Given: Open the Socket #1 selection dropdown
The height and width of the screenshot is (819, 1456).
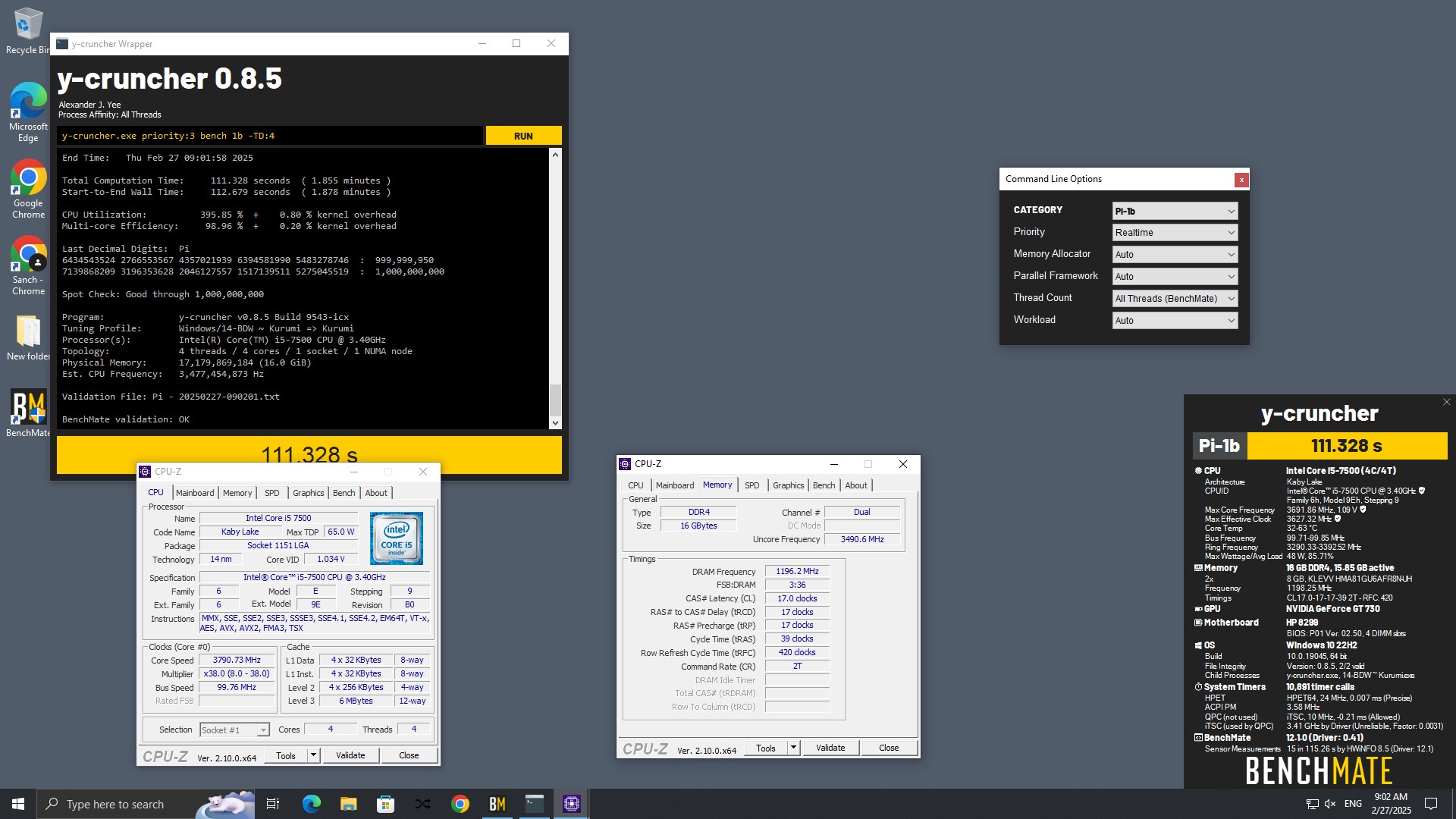Looking at the screenshot, I should pyautogui.click(x=234, y=730).
